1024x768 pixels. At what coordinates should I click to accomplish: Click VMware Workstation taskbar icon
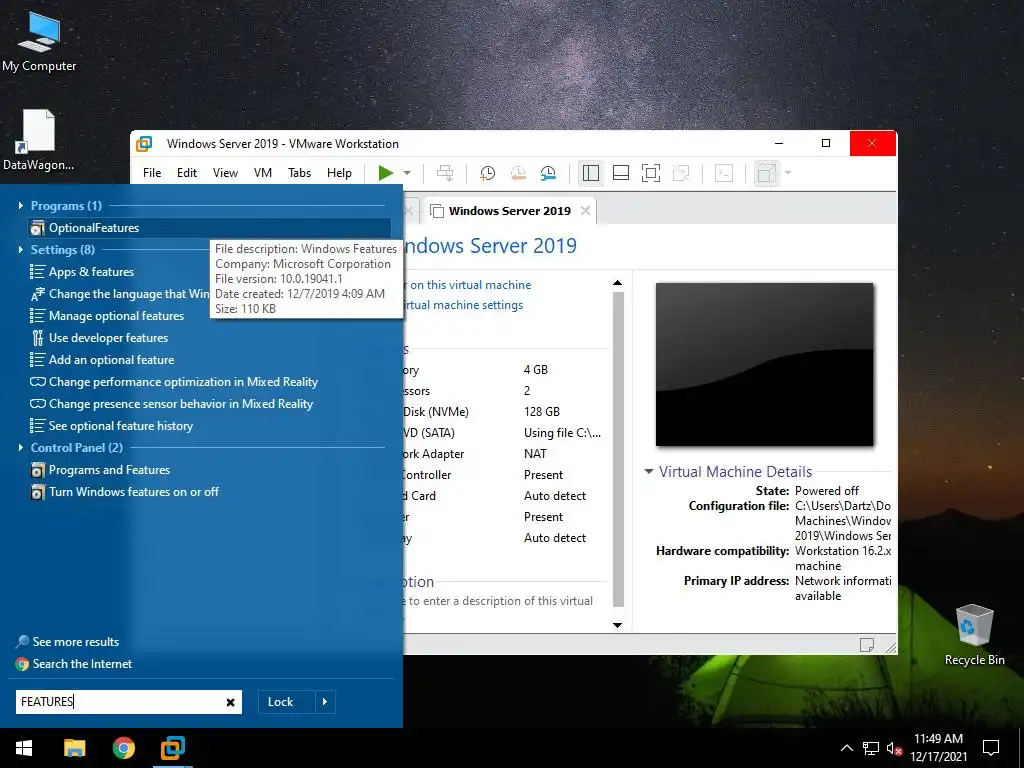coord(173,748)
